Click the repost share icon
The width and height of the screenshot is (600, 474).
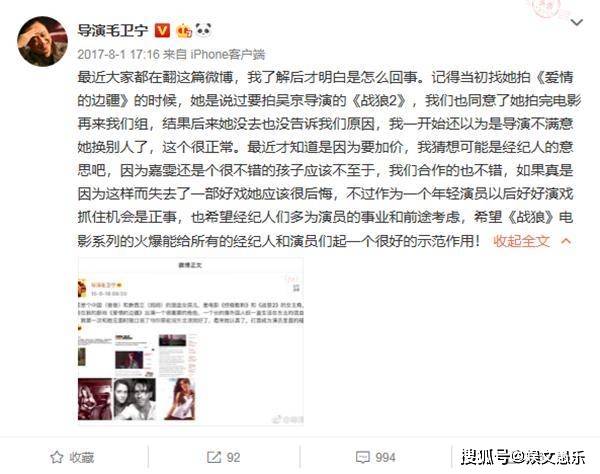click(214, 457)
